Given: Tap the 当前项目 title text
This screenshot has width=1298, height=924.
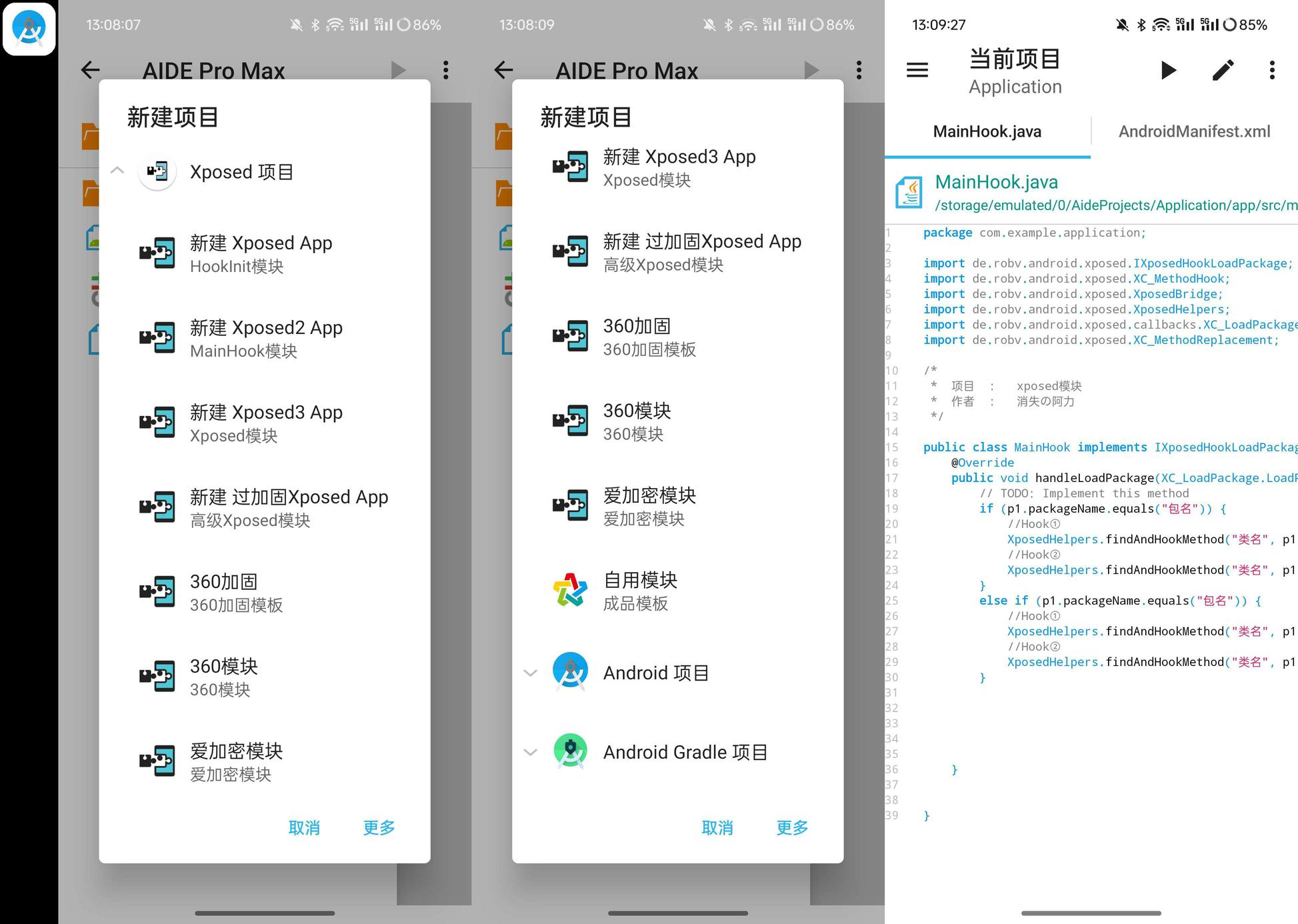Looking at the screenshot, I should click(x=1015, y=59).
